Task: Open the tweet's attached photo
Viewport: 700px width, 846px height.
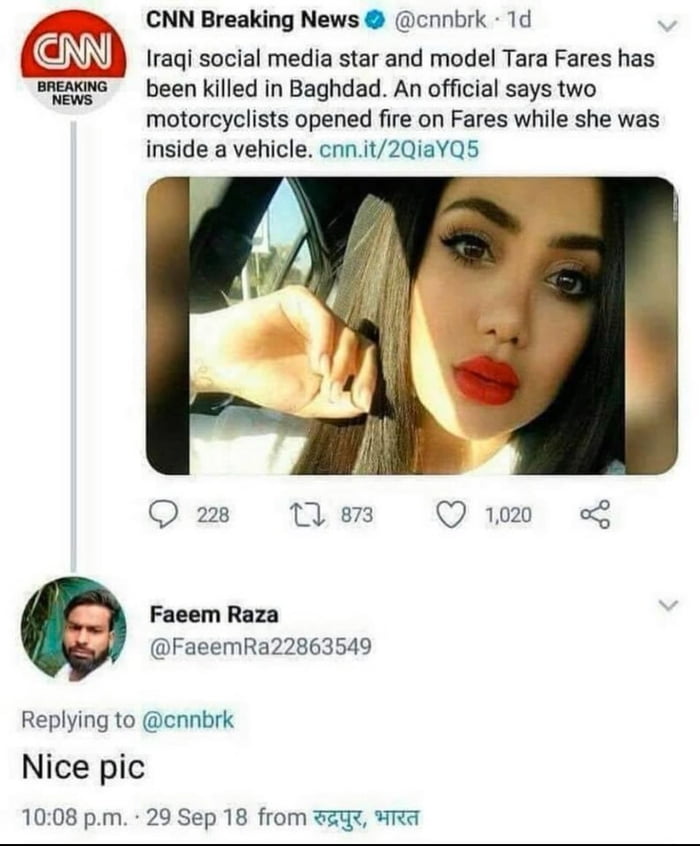Action: coord(411,325)
